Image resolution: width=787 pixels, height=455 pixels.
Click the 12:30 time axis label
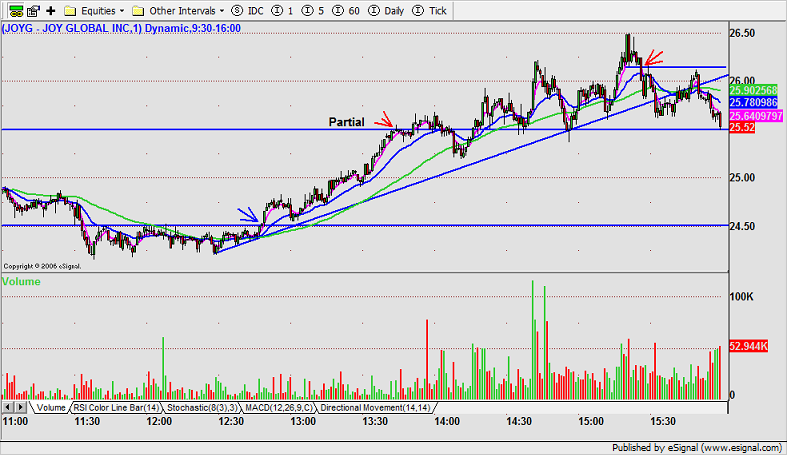tap(231, 421)
